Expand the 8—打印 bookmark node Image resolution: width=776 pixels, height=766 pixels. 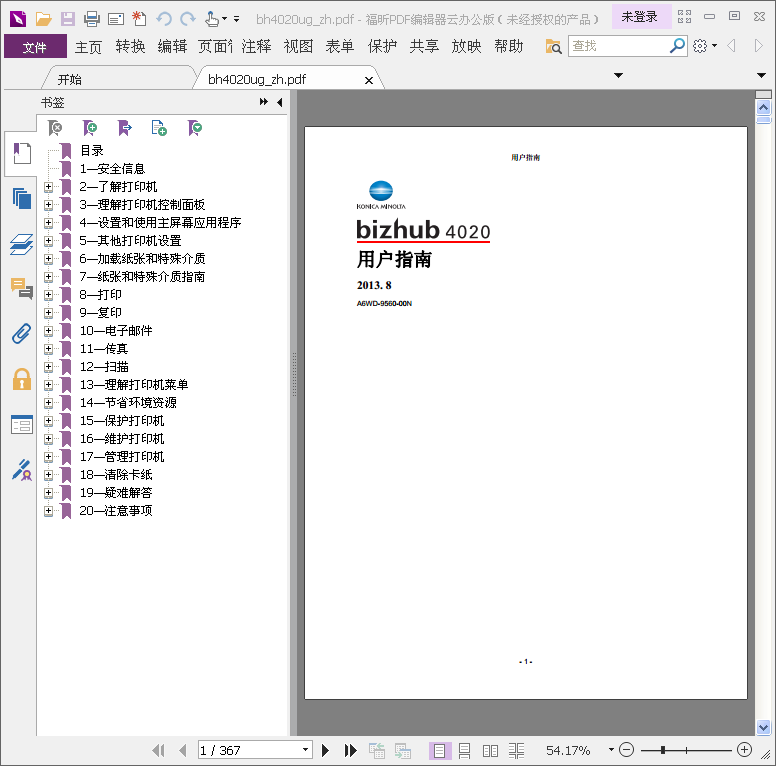point(48,295)
